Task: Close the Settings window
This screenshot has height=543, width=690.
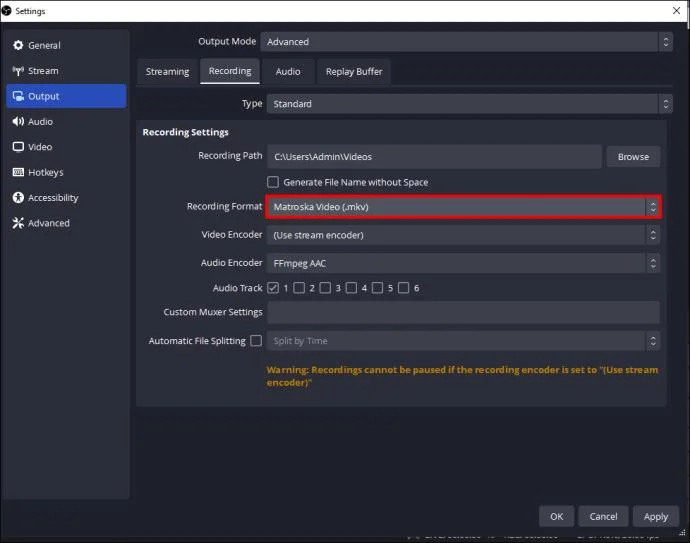Action: point(676,11)
